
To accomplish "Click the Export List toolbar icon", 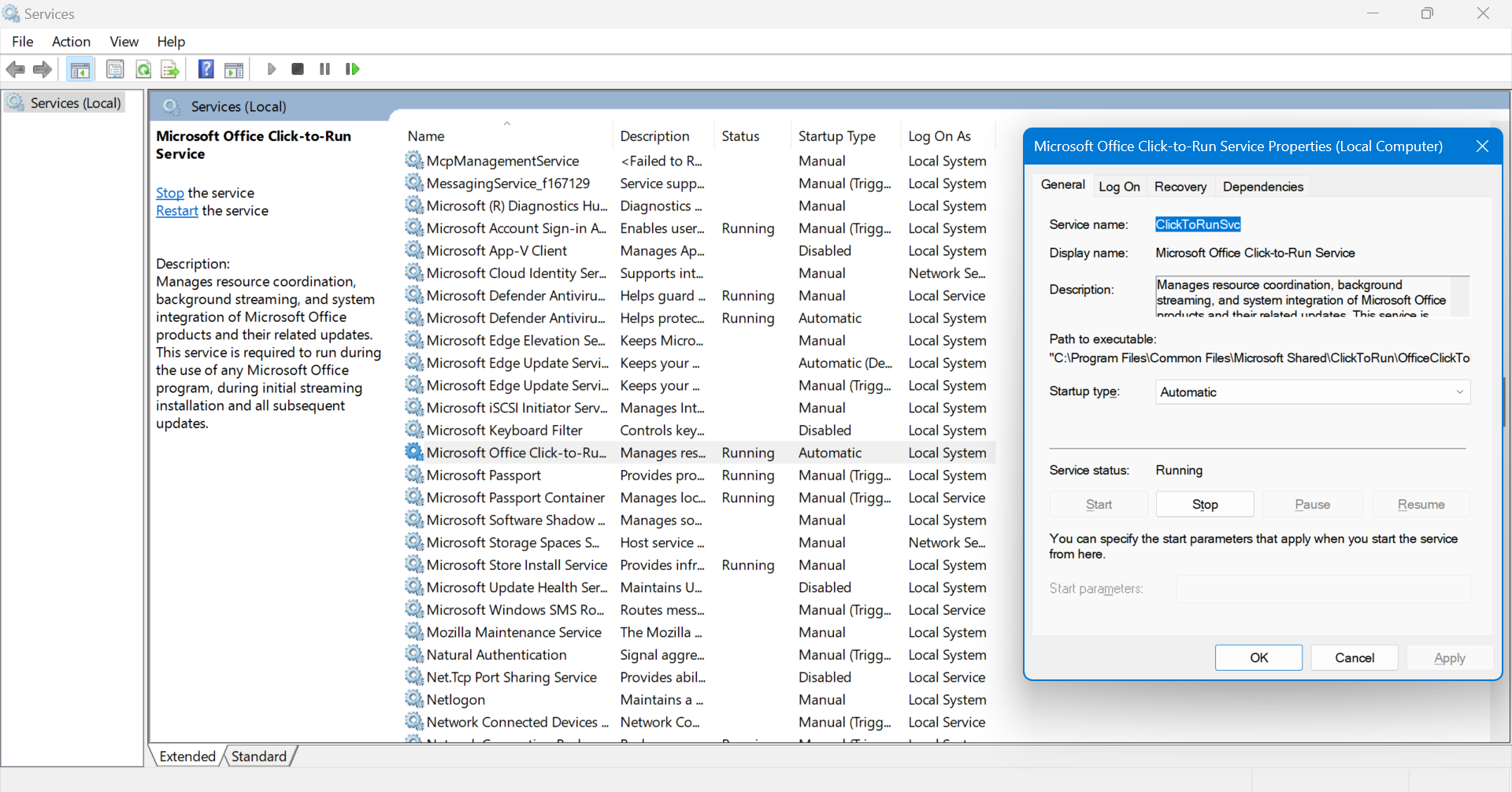I will click(170, 69).
